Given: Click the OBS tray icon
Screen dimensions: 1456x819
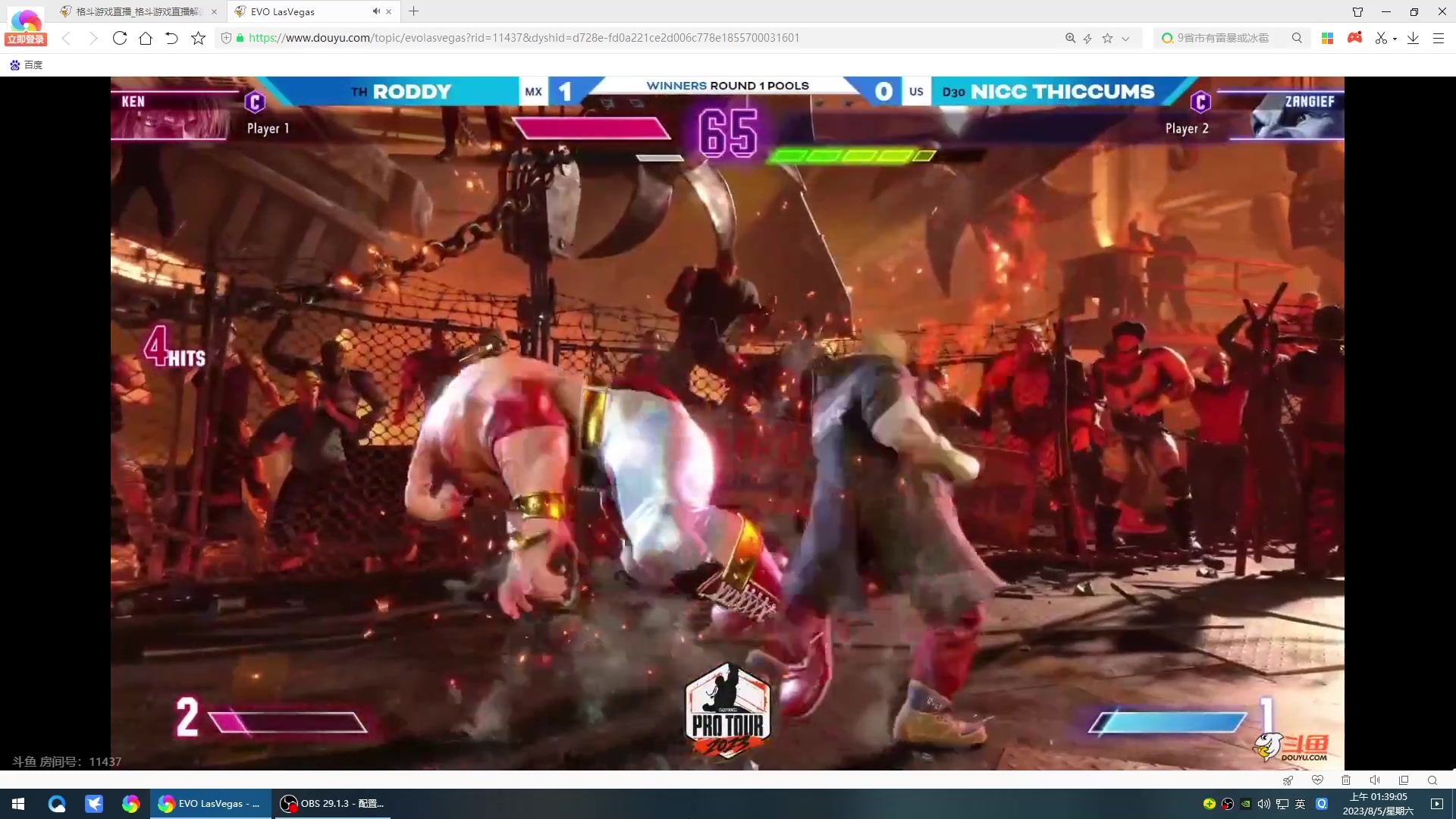Looking at the screenshot, I should pos(1228,804).
